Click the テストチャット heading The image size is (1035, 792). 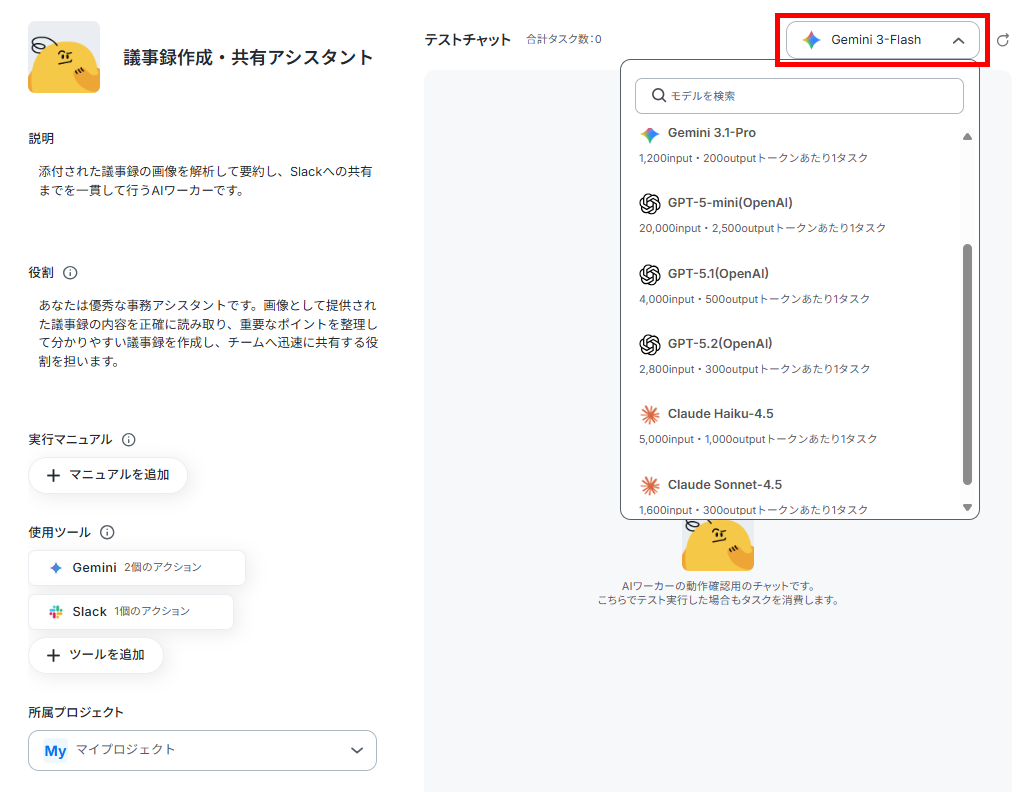[467, 40]
